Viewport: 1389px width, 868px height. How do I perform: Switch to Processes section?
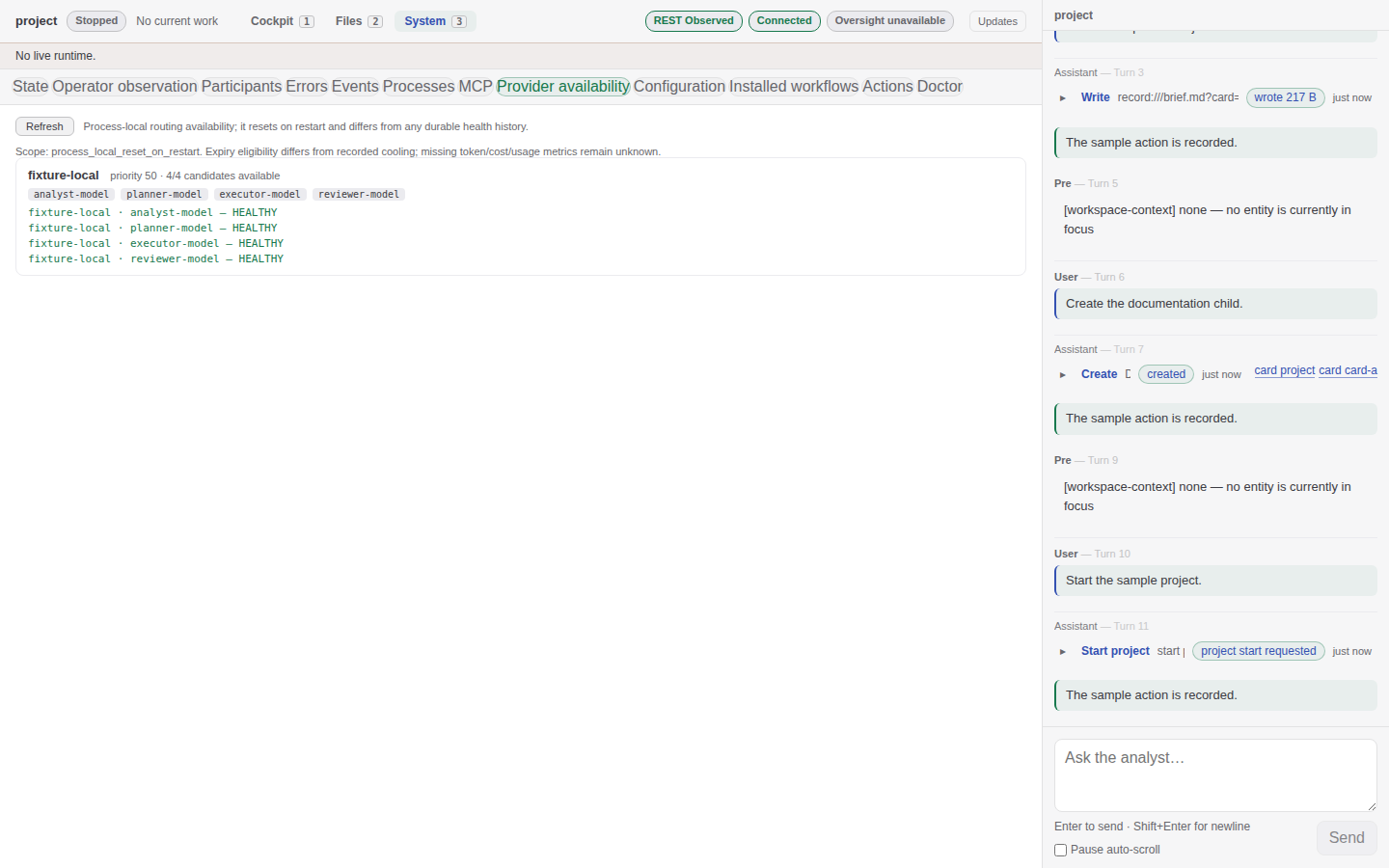coord(419,87)
